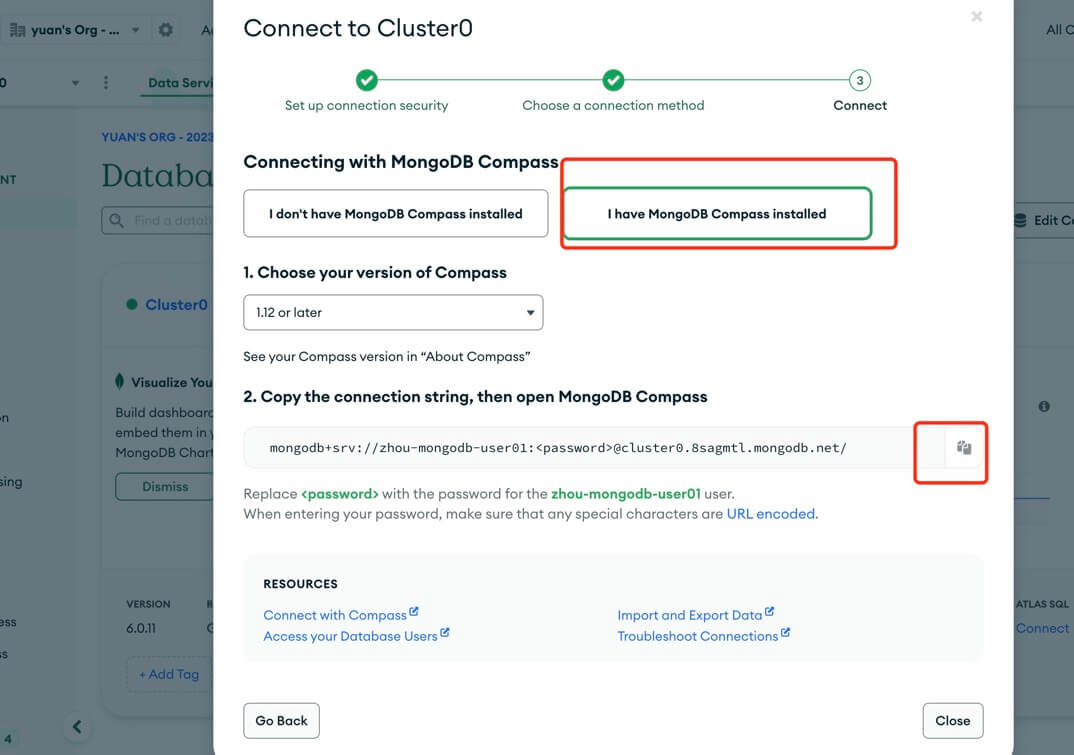Open the 'Troubleshoot Connections' resource link

[698, 636]
